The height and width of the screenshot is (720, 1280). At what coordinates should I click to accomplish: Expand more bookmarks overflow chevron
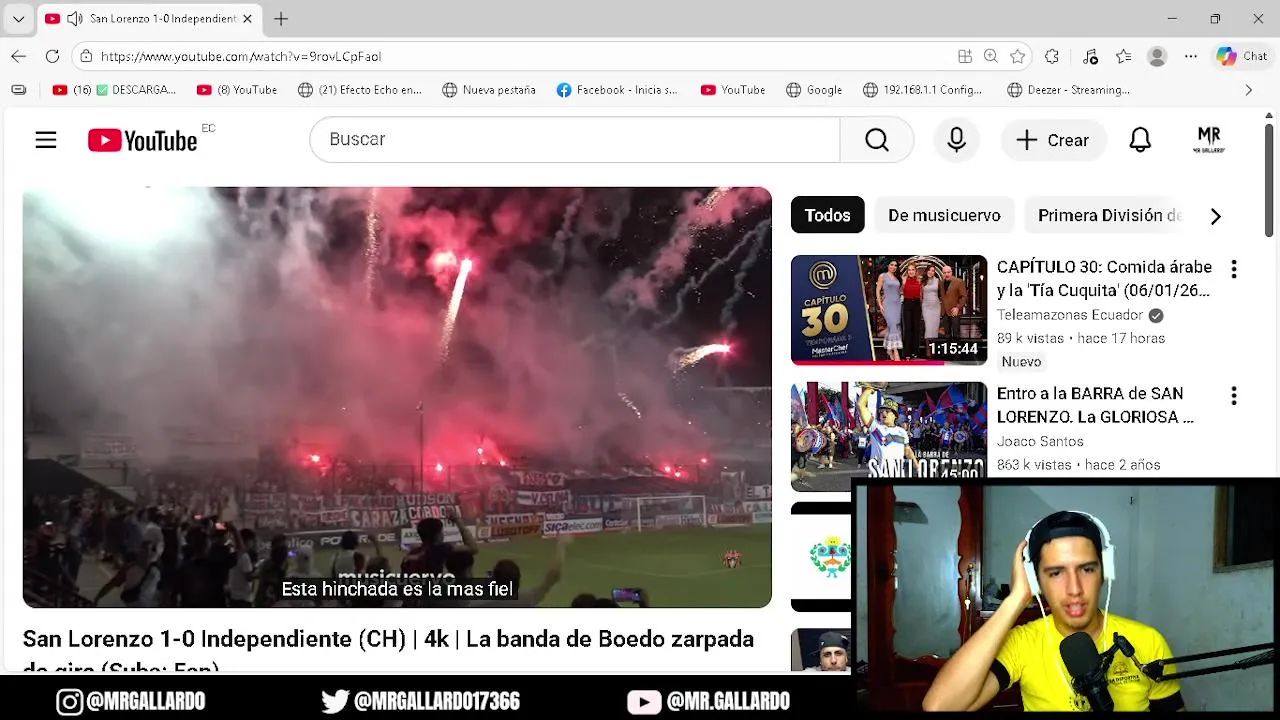[x=1248, y=90]
